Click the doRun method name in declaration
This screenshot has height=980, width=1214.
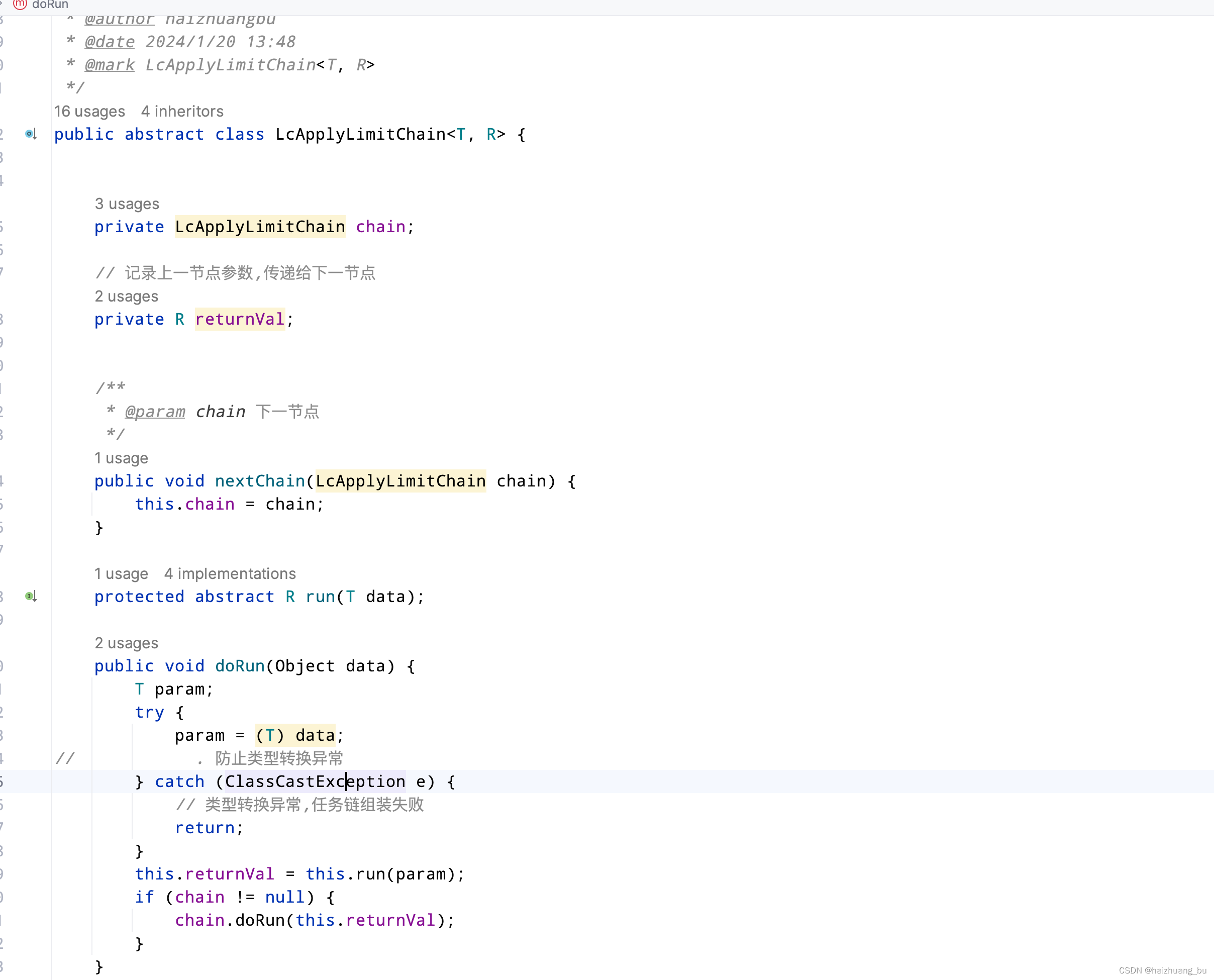pyautogui.click(x=240, y=666)
